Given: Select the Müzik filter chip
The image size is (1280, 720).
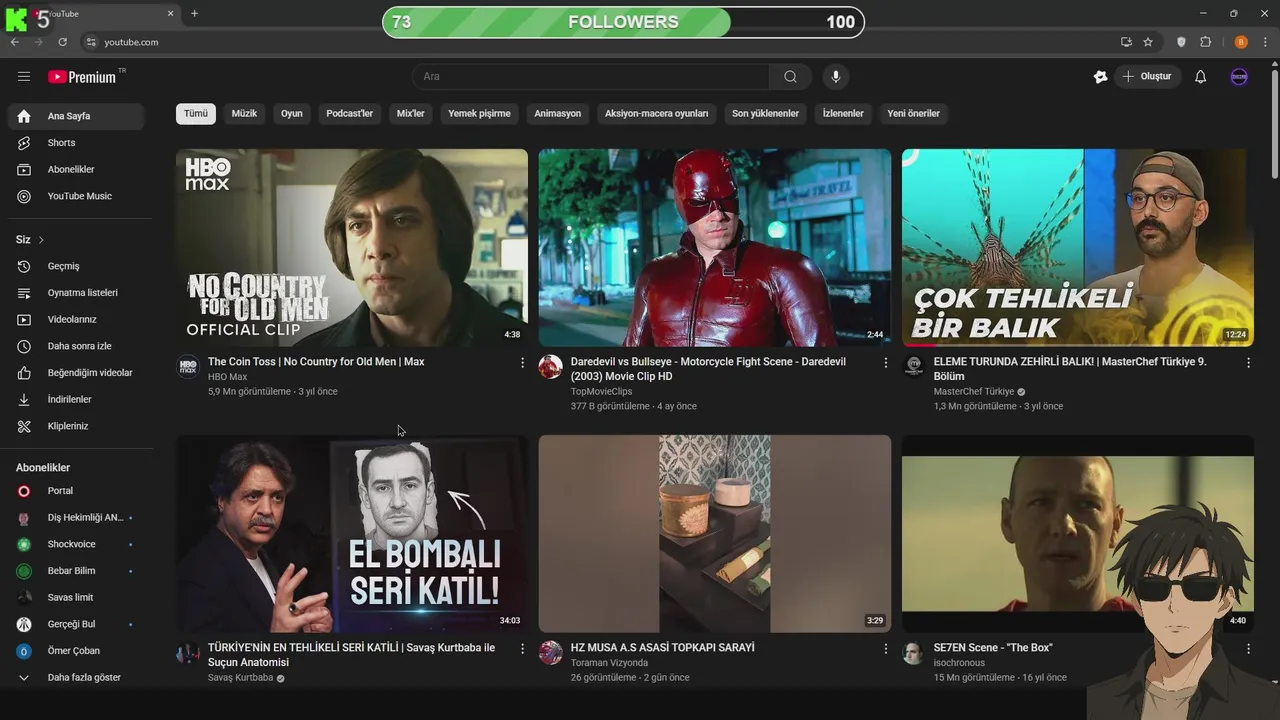Looking at the screenshot, I should point(244,114).
